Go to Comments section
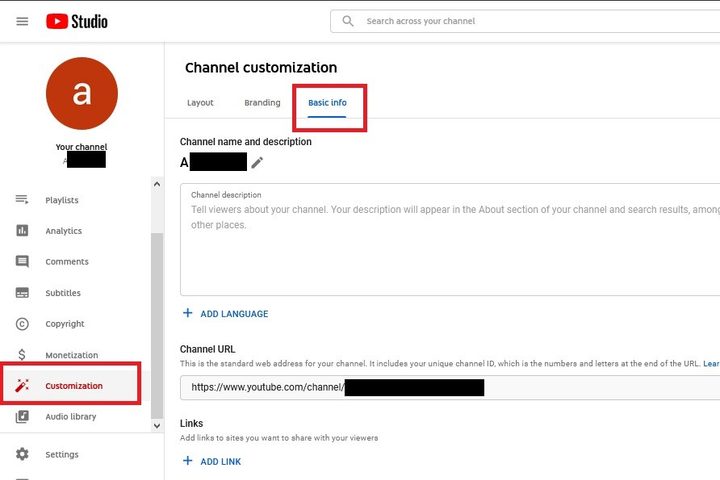 (67, 262)
